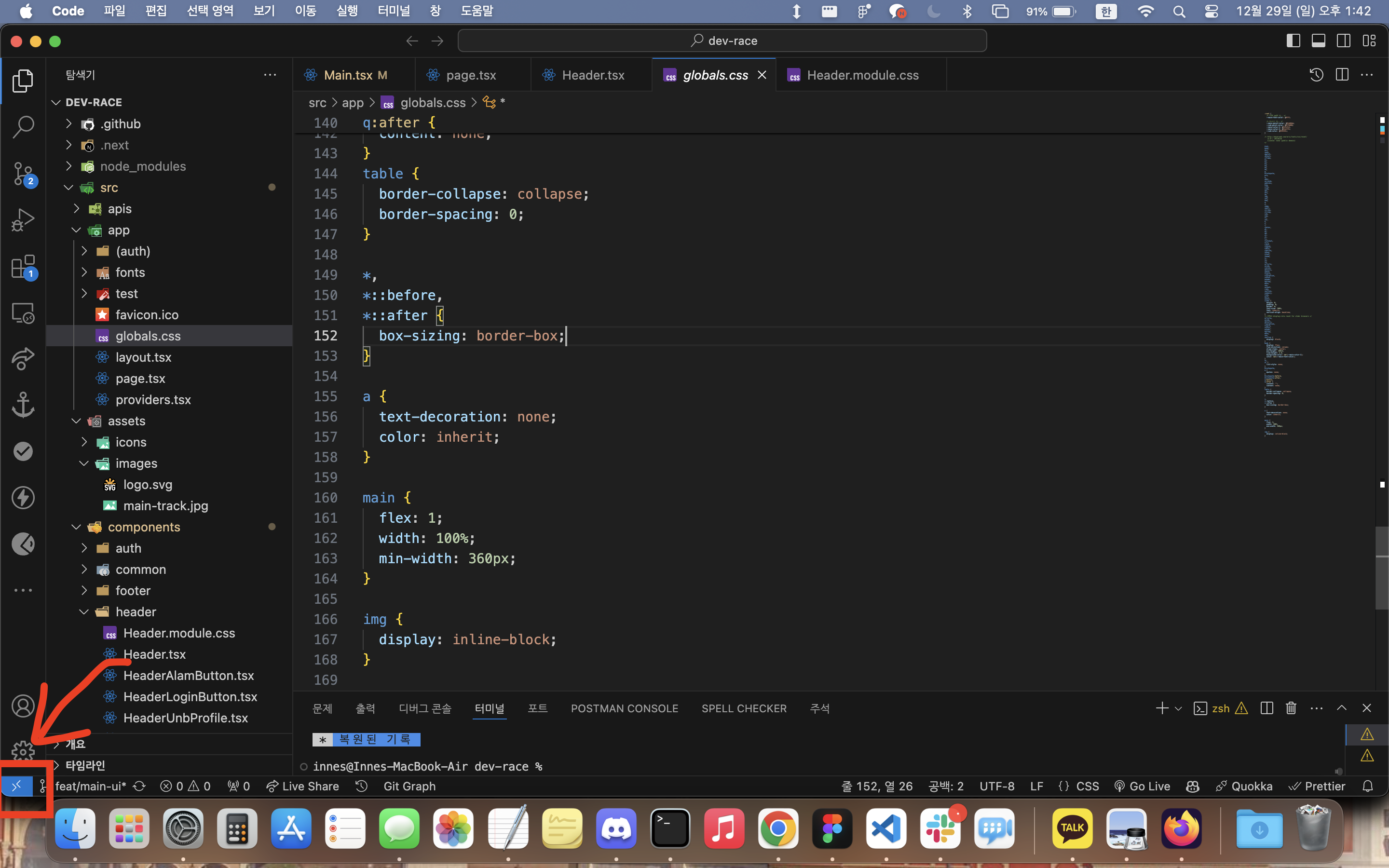Toggle the secondary side bar layout
This screenshot has height=868, width=1389.
1344,41
